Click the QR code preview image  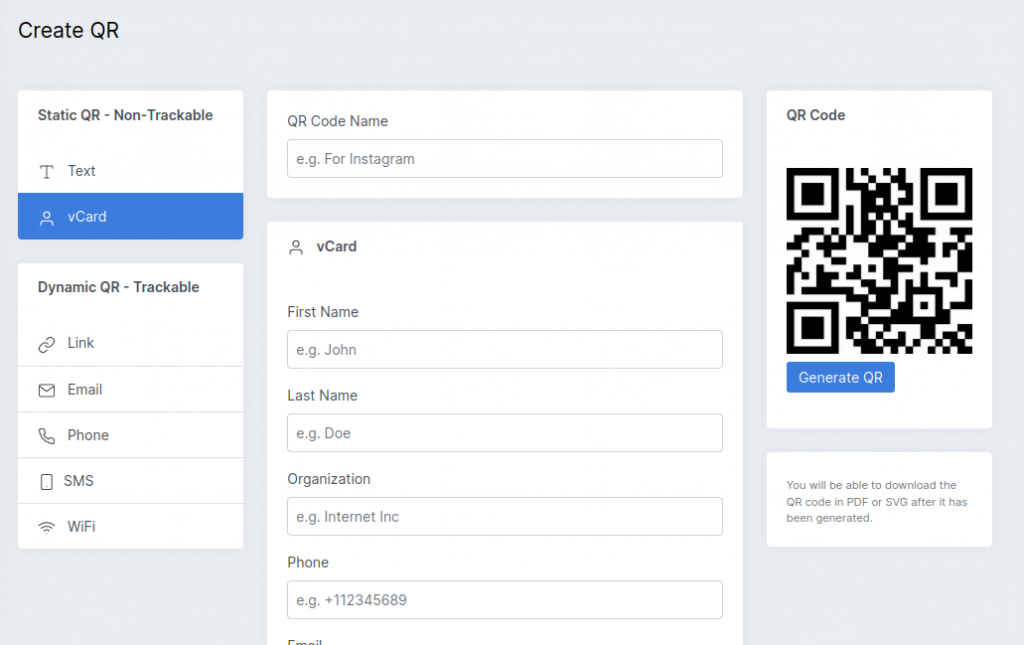[x=879, y=260]
